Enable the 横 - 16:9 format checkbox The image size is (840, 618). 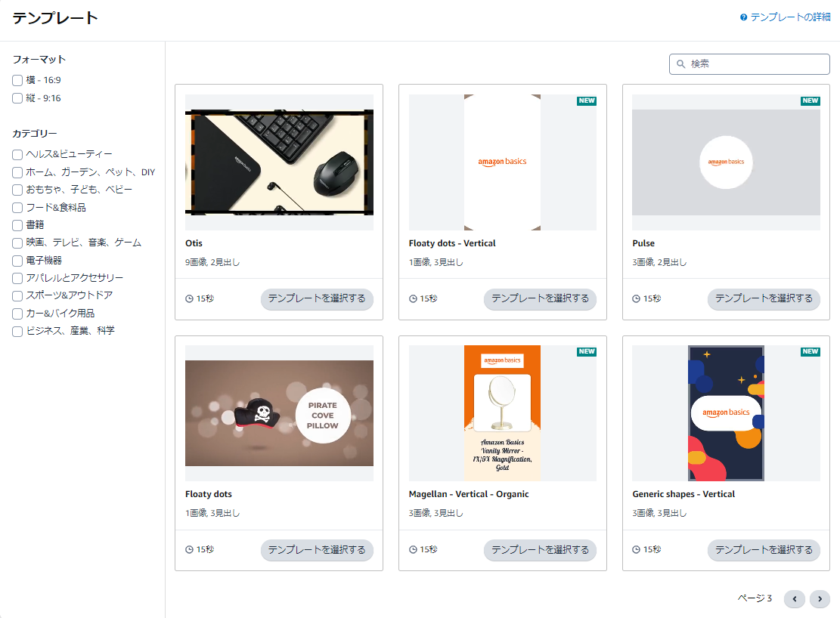click(17, 80)
